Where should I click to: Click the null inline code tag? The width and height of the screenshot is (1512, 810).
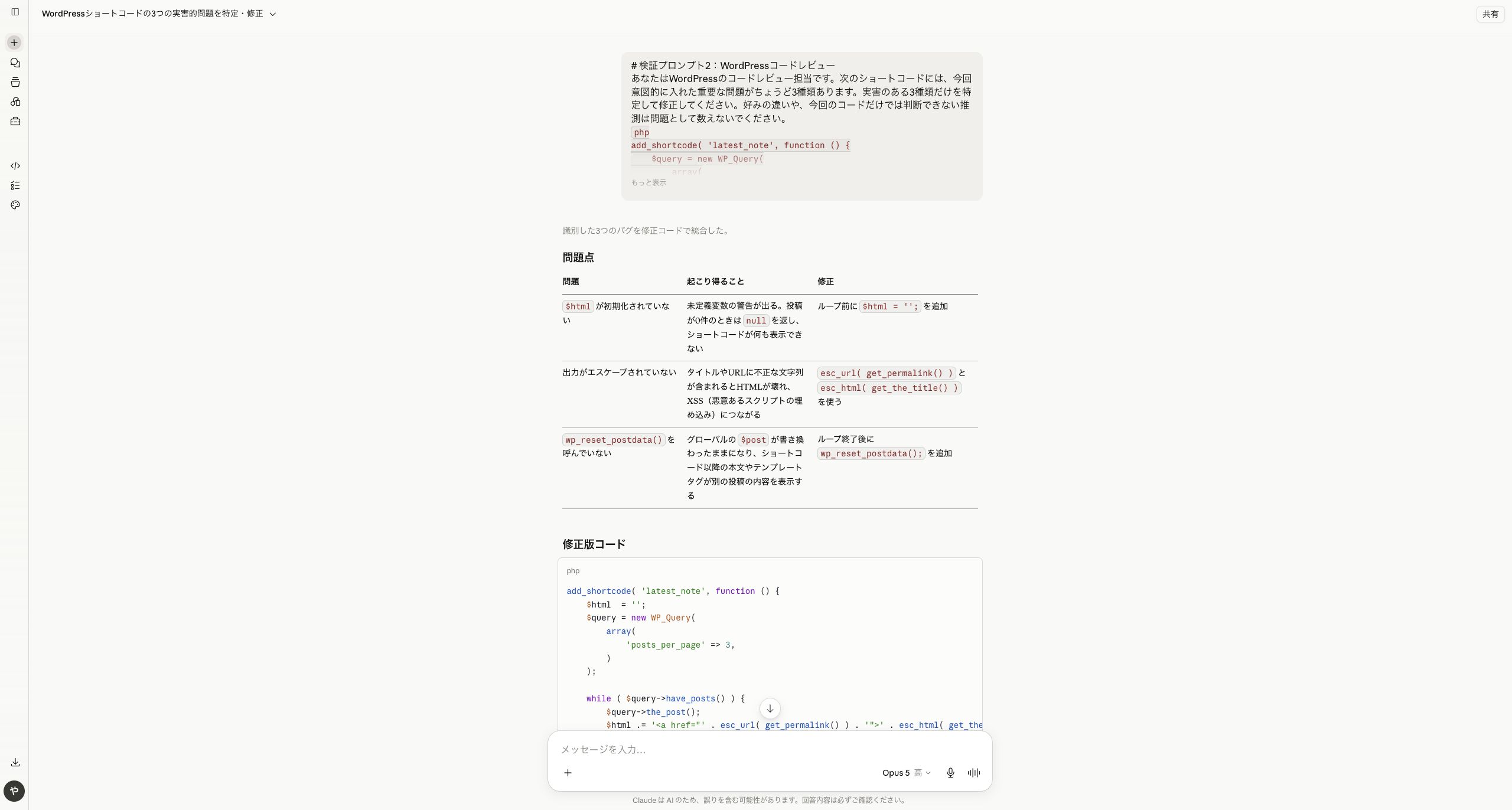[x=755, y=321]
